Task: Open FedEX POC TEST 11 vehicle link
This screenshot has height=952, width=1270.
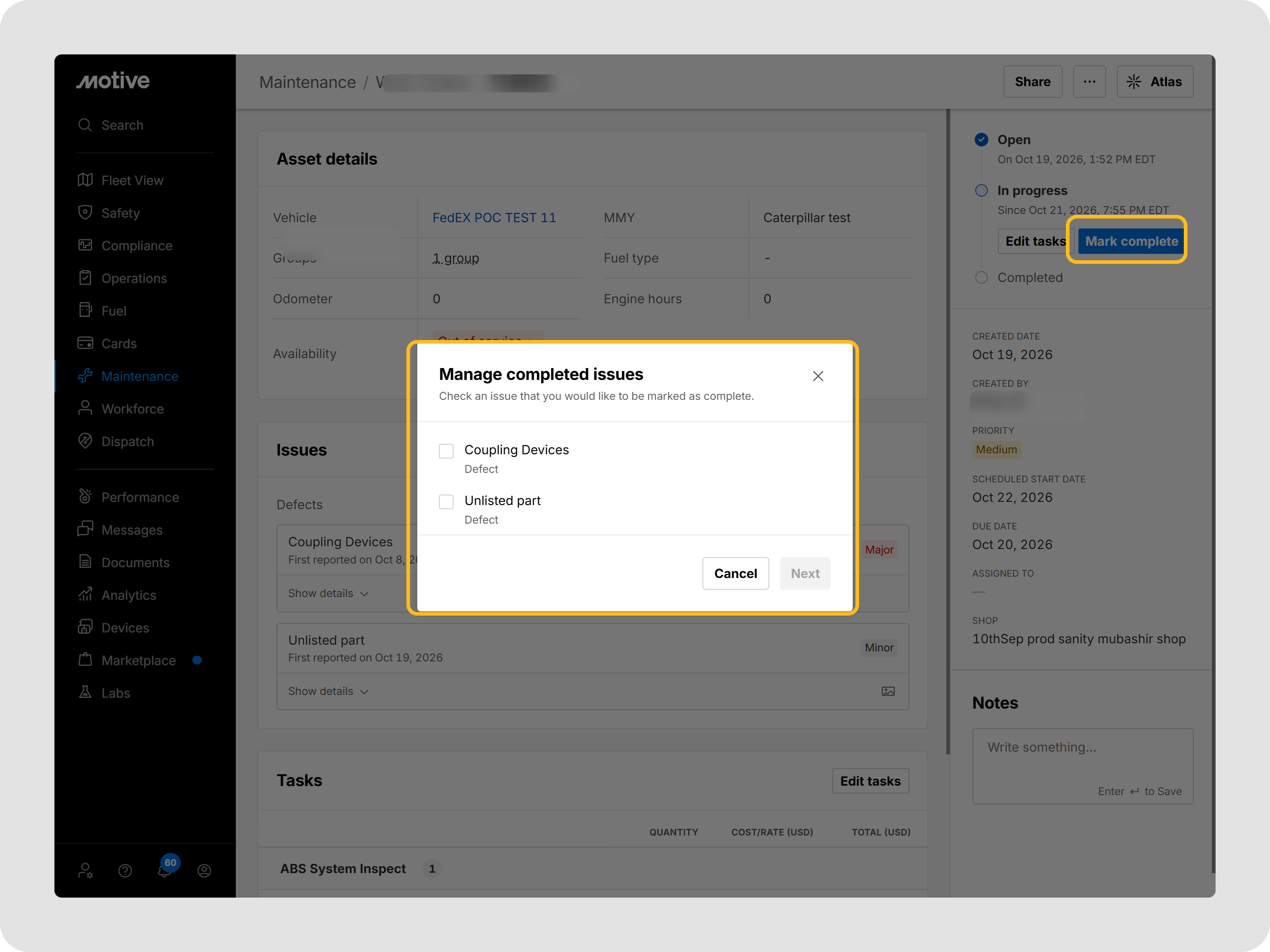Action: click(x=494, y=218)
